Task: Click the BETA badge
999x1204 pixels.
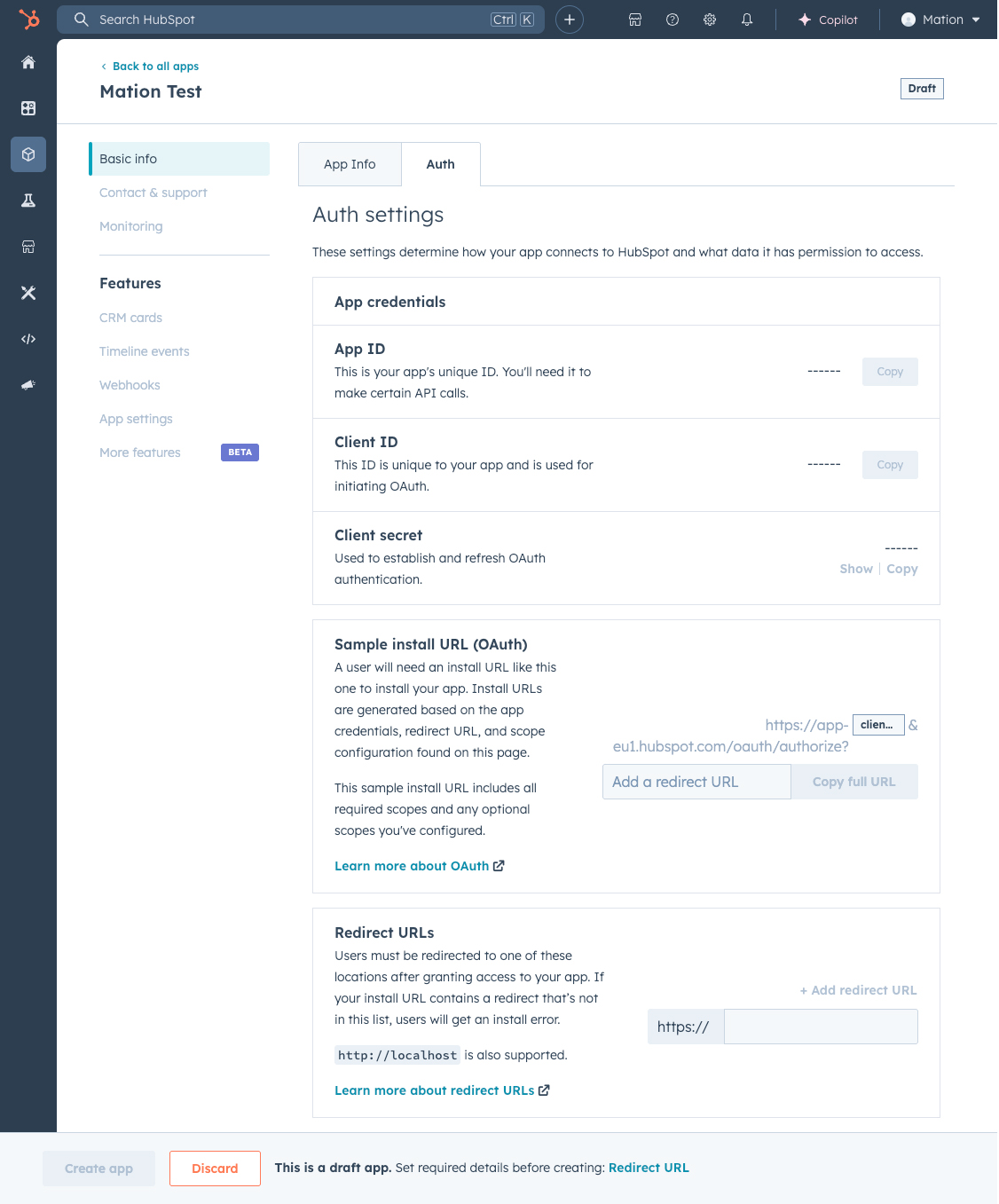Action: point(240,452)
